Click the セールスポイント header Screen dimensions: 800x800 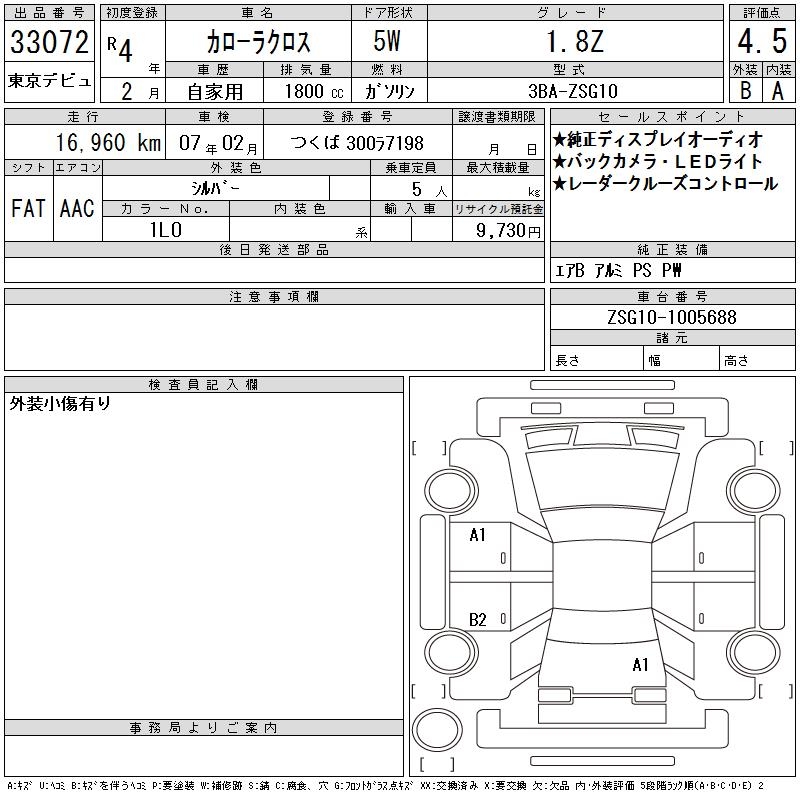point(672,117)
